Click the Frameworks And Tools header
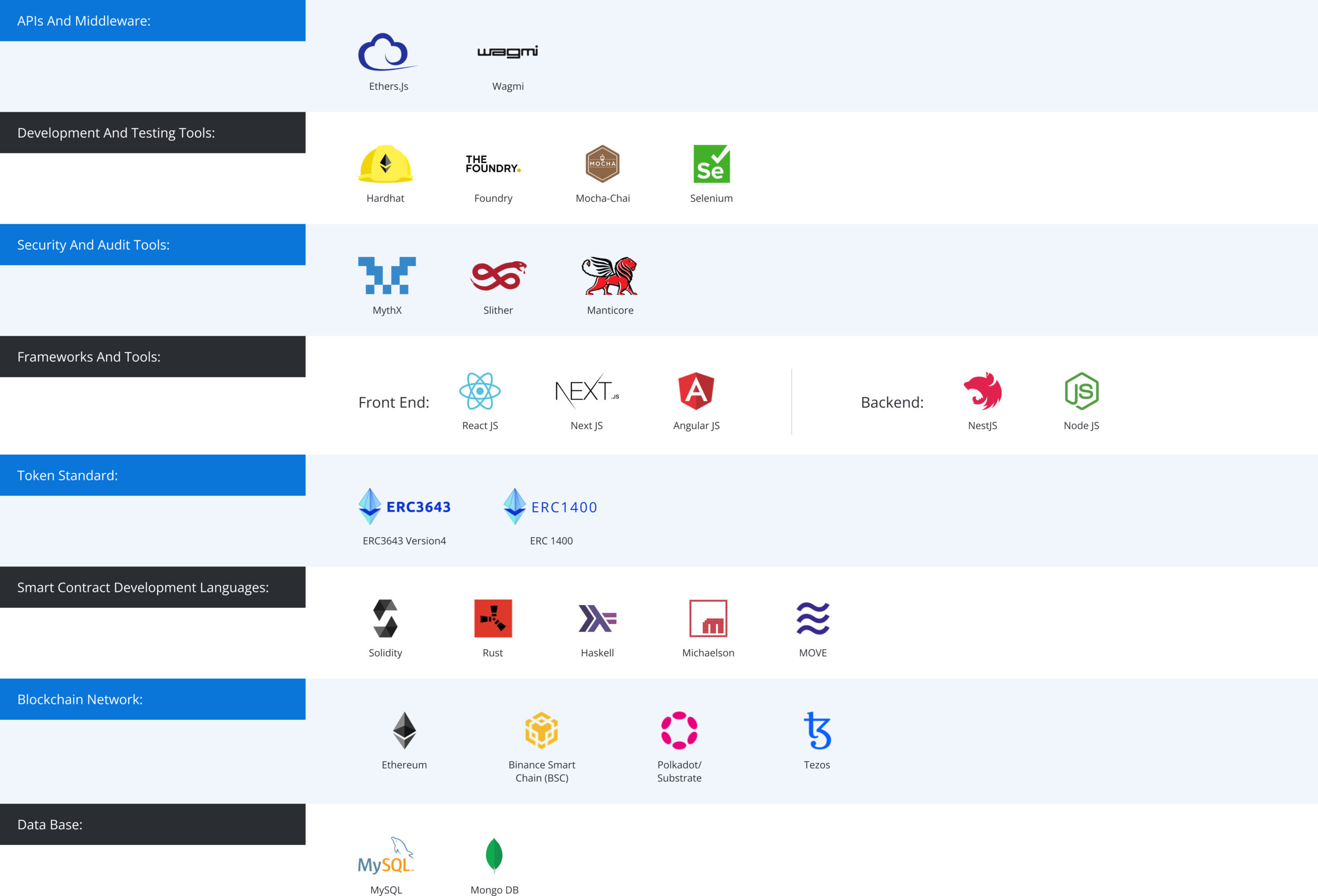Image resolution: width=1318 pixels, height=896 pixels. [x=152, y=357]
